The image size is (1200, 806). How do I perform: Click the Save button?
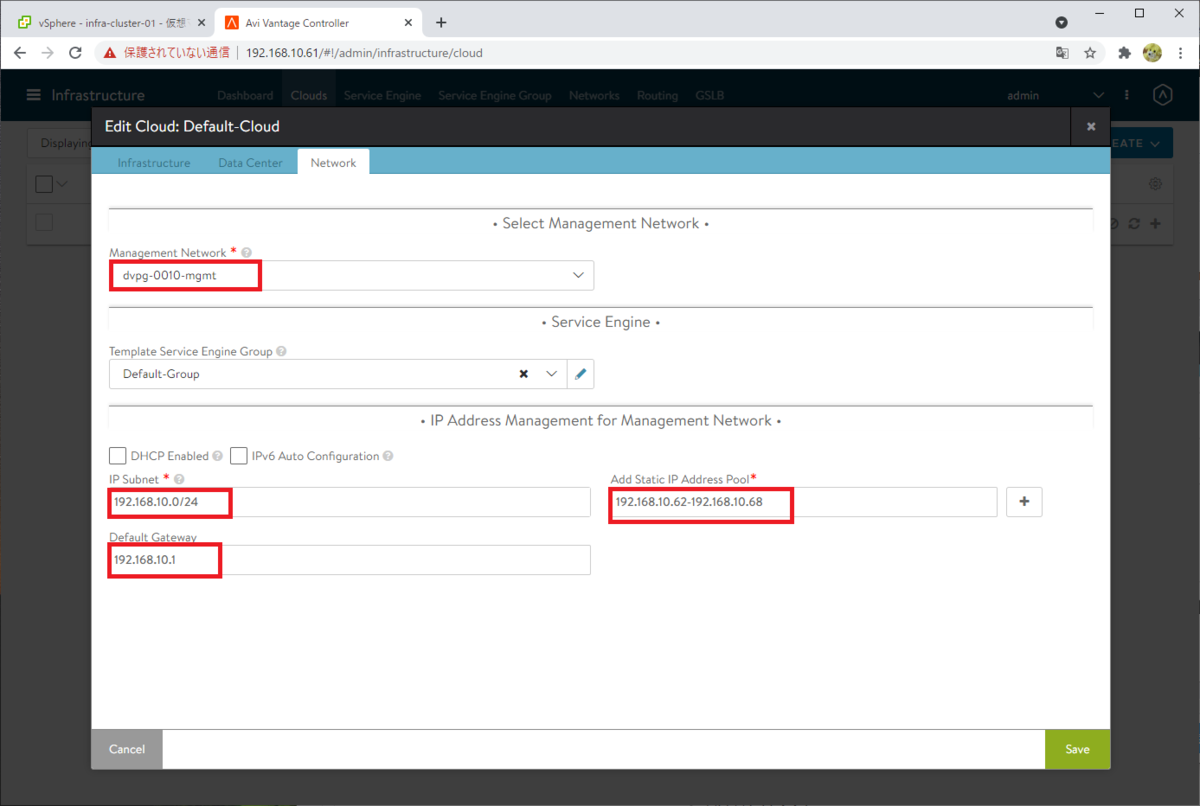[x=1077, y=749]
